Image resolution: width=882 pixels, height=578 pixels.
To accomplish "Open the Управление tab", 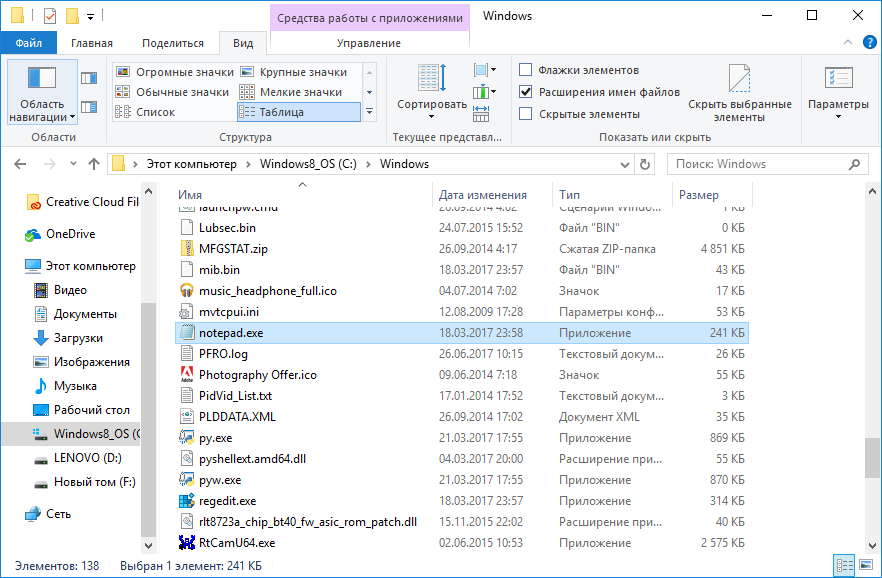I will click(369, 43).
